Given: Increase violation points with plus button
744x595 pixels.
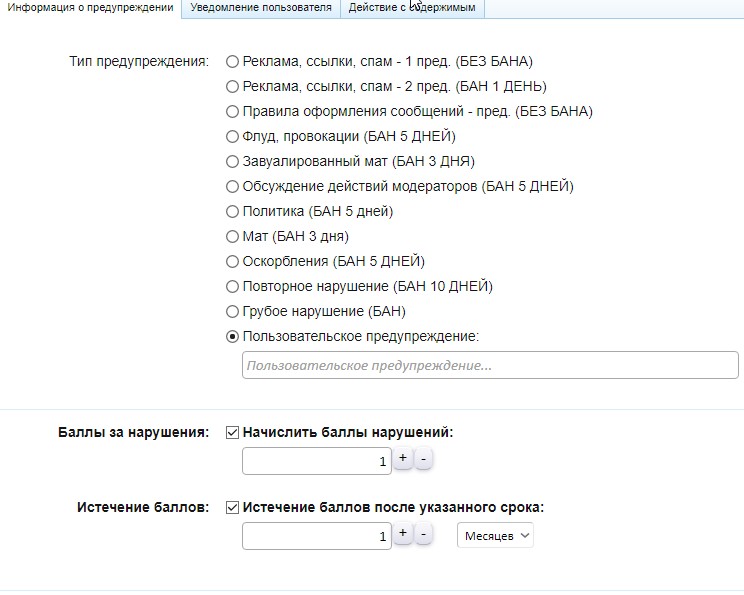Looking at the screenshot, I should pos(402,459).
